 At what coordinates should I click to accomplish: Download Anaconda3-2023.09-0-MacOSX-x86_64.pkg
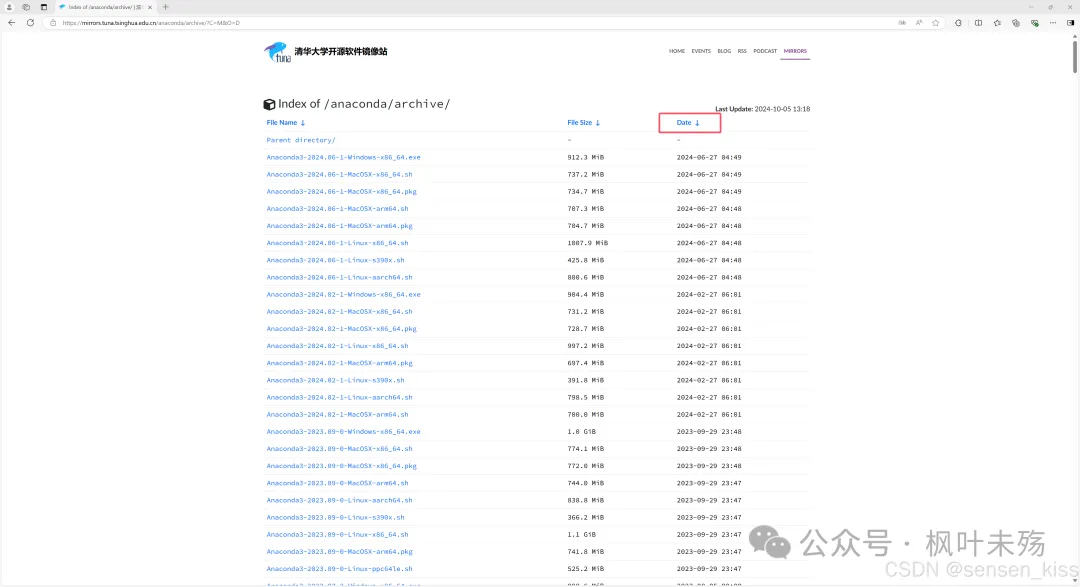pyautogui.click(x=341, y=466)
